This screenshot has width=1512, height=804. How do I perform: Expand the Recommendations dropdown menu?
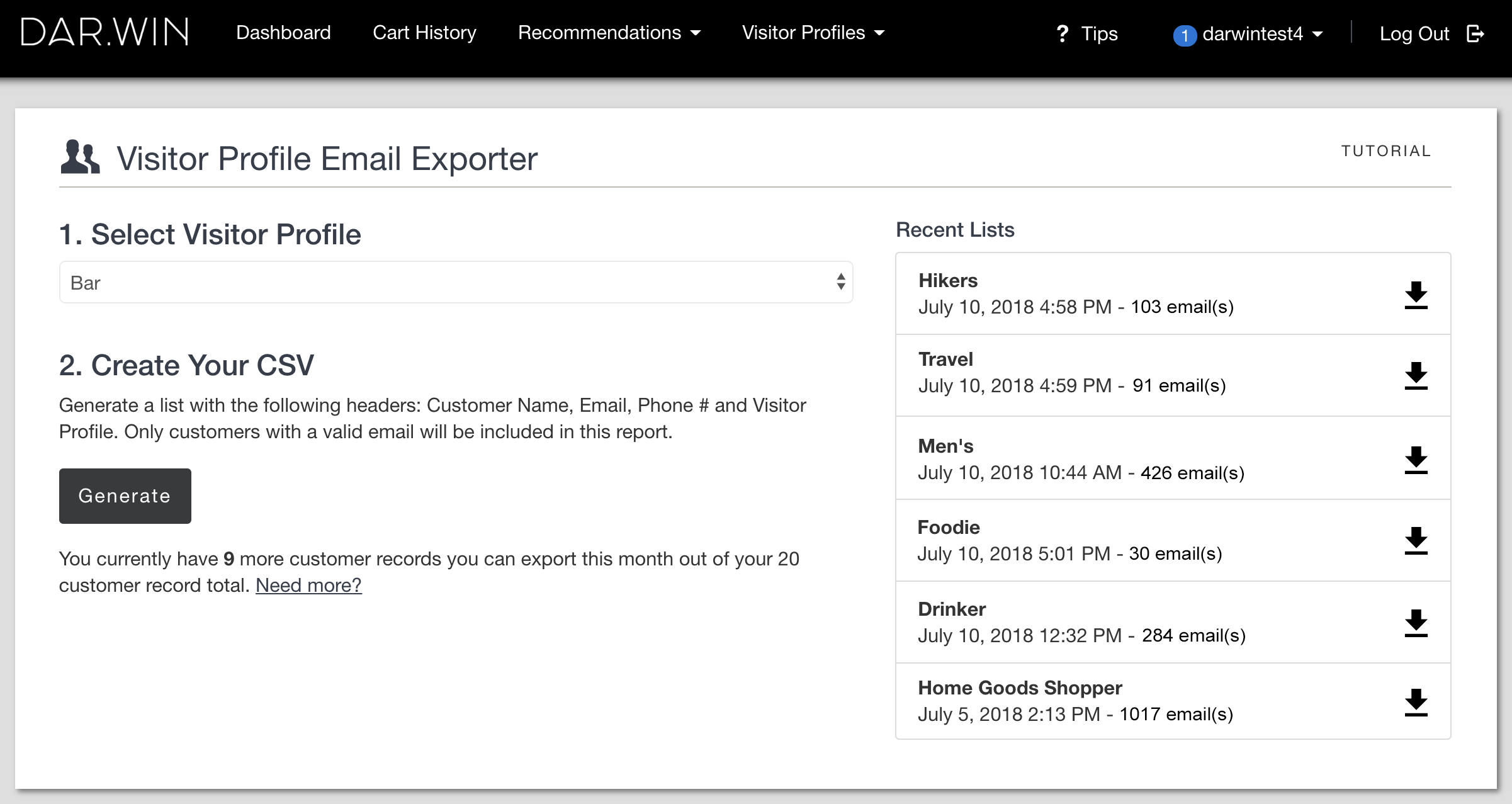[x=610, y=32]
